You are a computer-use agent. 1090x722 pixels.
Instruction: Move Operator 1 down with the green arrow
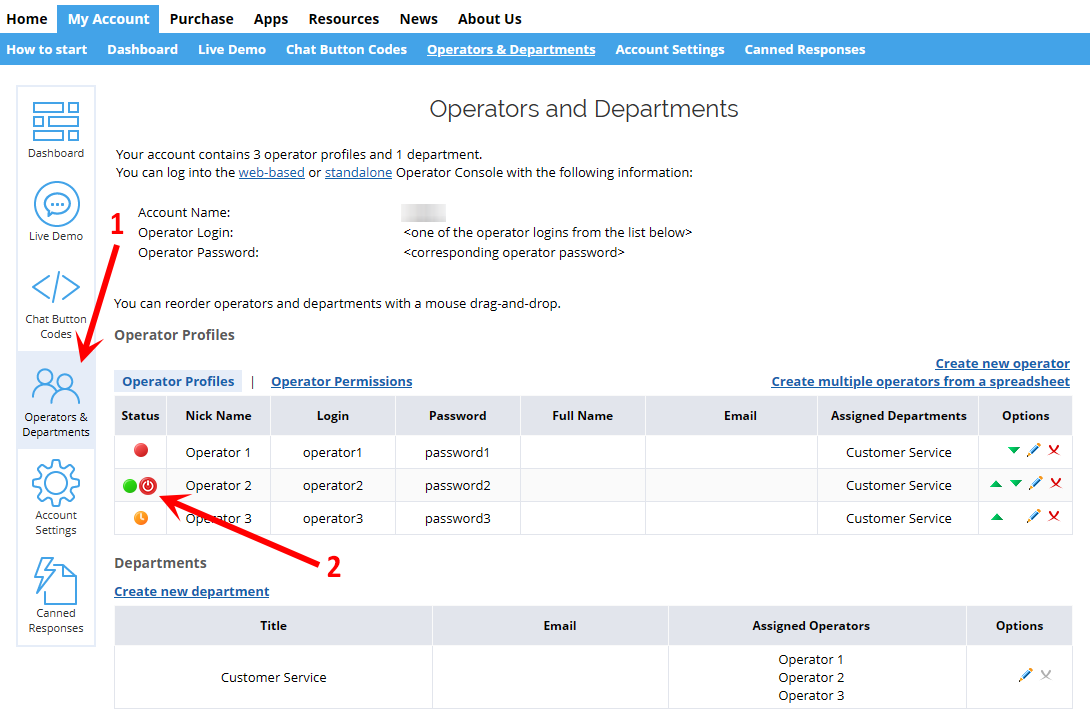1014,450
